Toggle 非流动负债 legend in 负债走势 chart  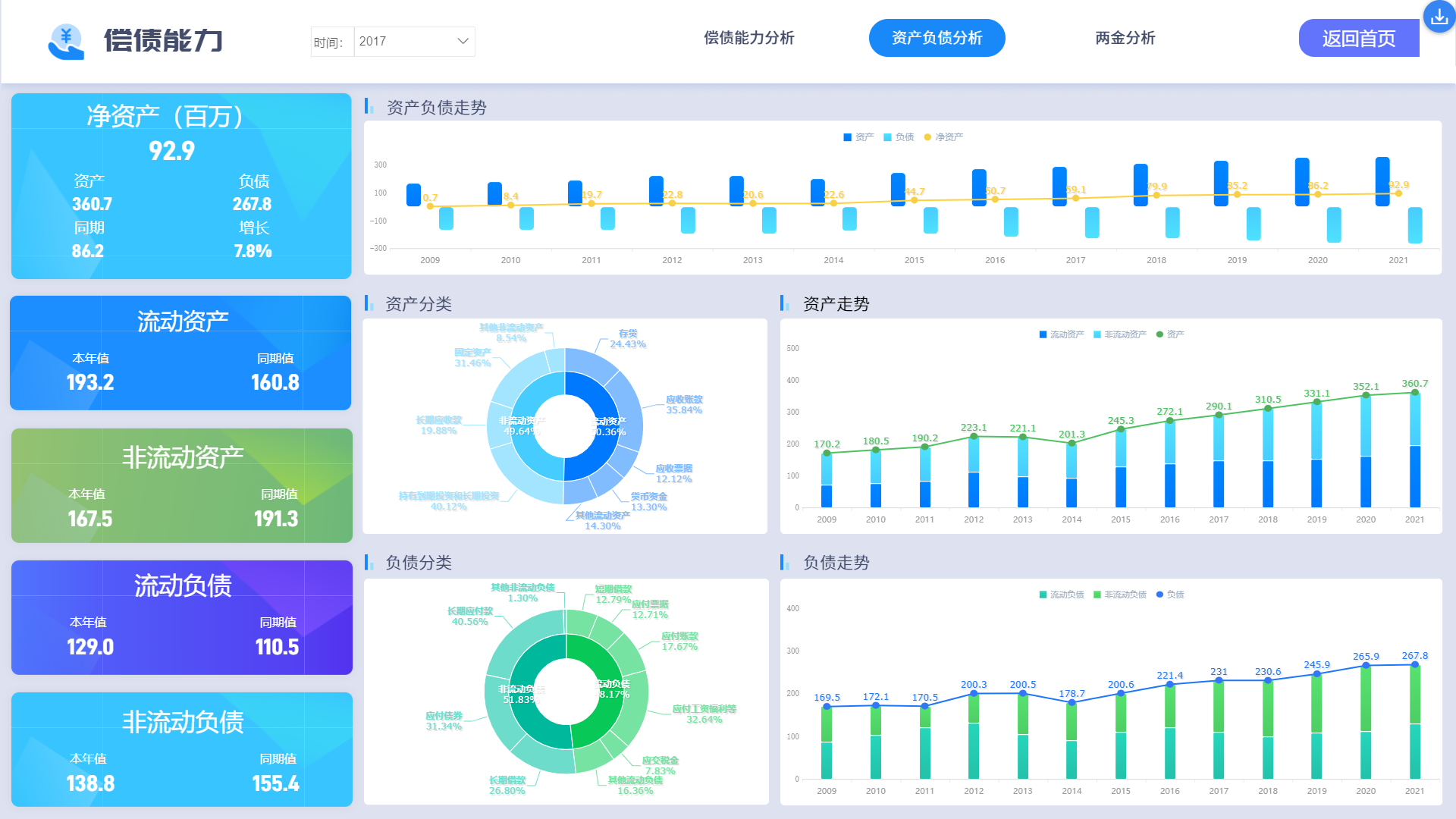point(1119,595)
